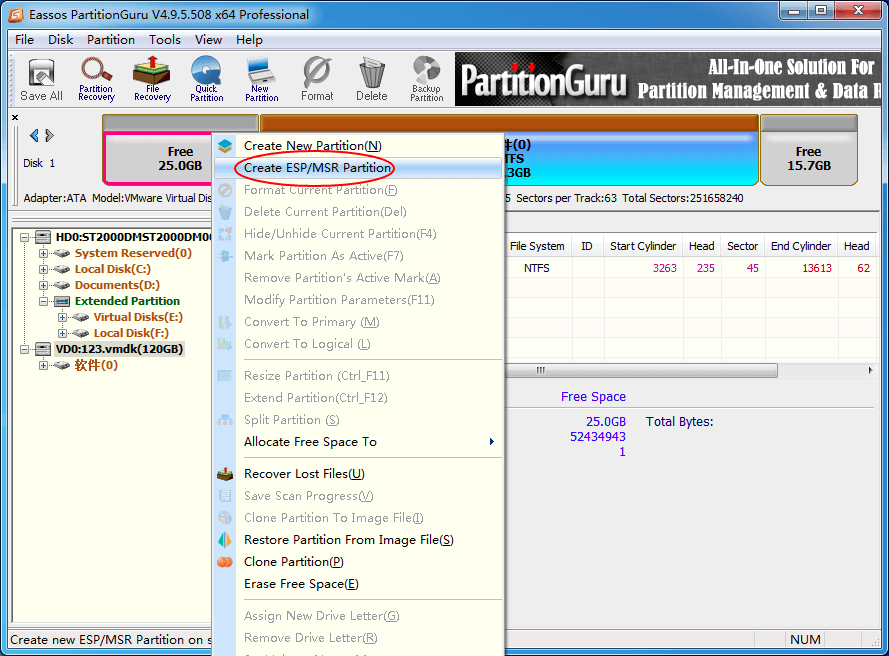Select Documents(D:) in tree
This screenshot has height=656, width=889.
coord(117,285)
